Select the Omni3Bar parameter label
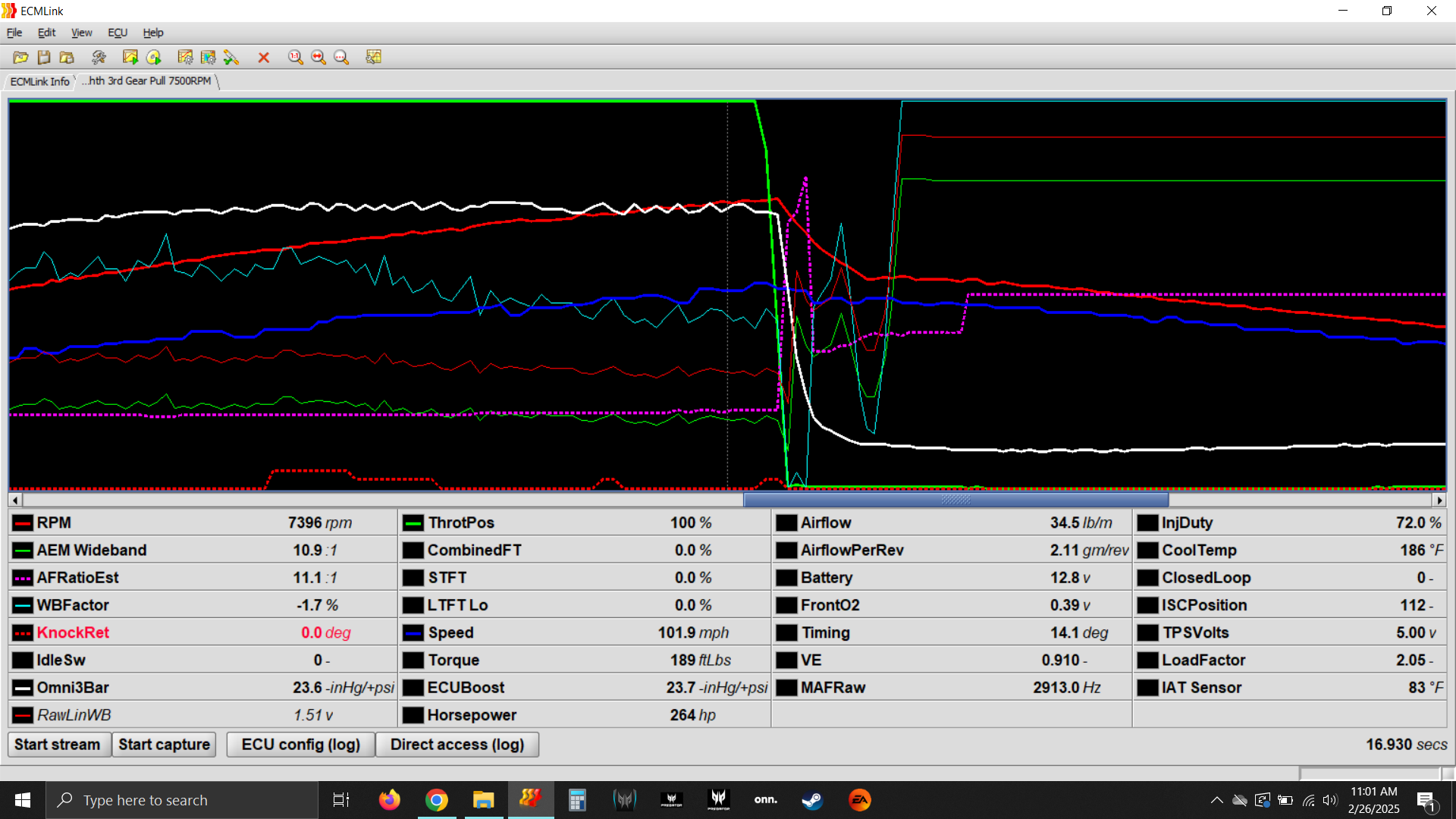This screenshot has height=819, width=1456. point(73,688)
